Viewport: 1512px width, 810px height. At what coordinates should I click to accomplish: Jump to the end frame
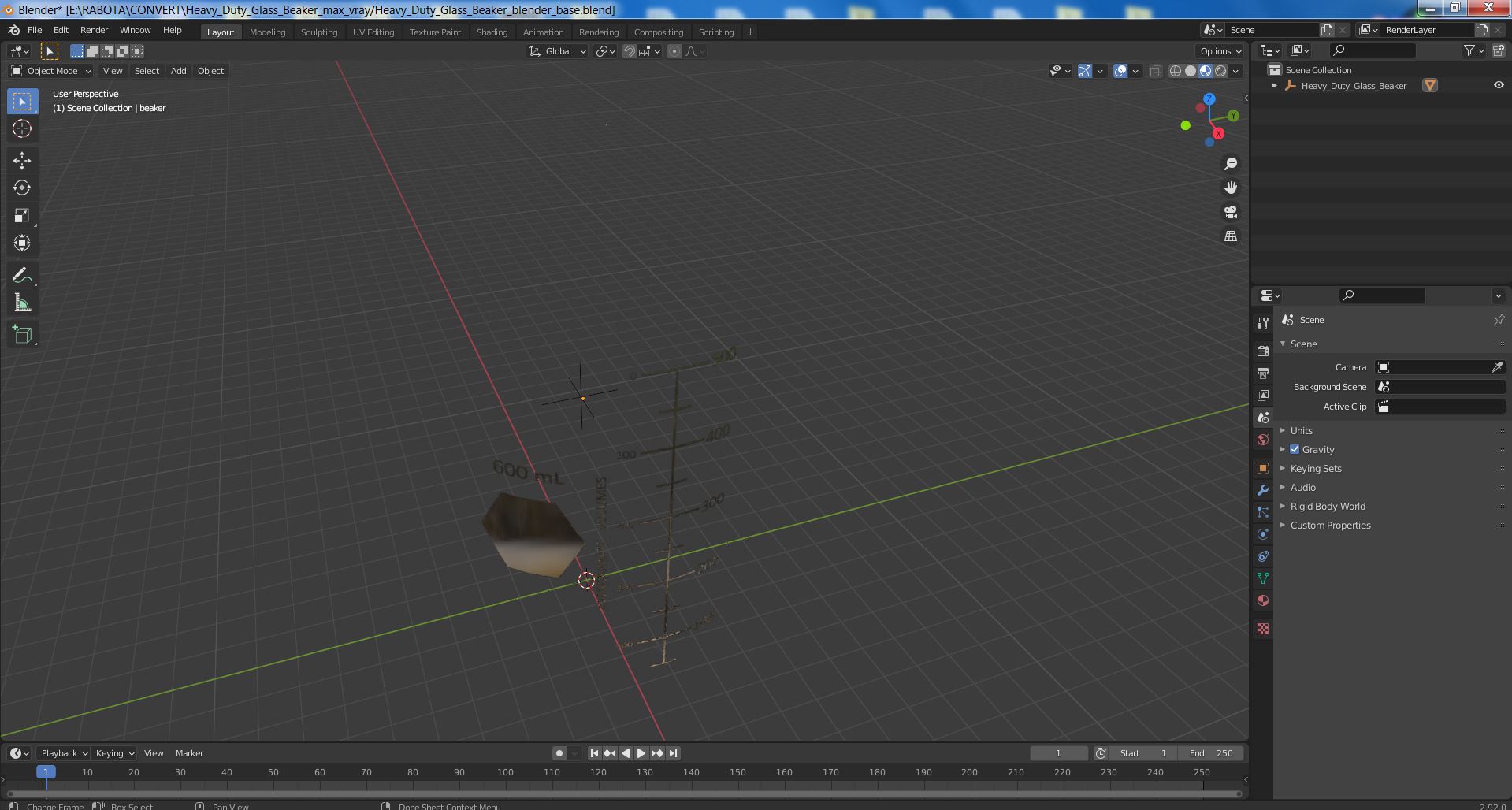[673, 753]
